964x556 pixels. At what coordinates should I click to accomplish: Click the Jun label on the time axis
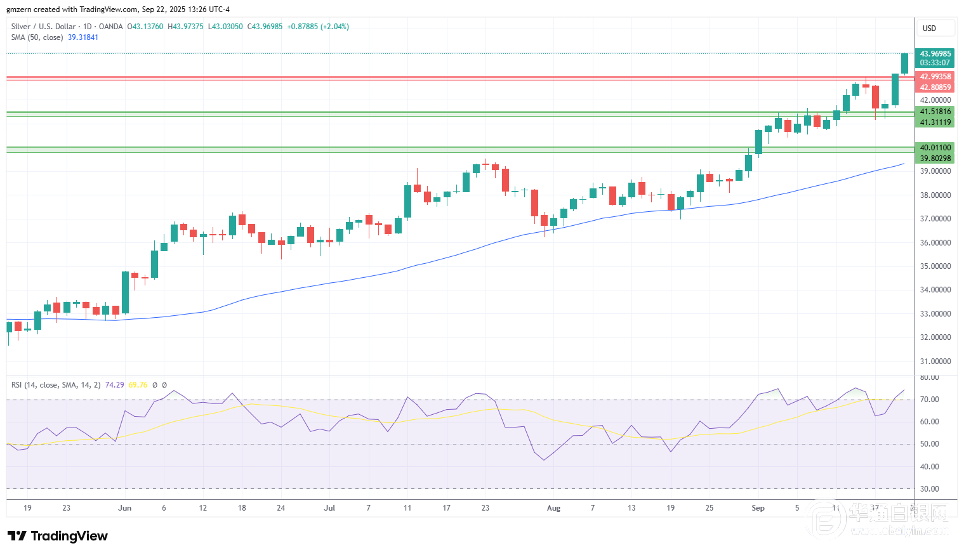tap(125, 508)
